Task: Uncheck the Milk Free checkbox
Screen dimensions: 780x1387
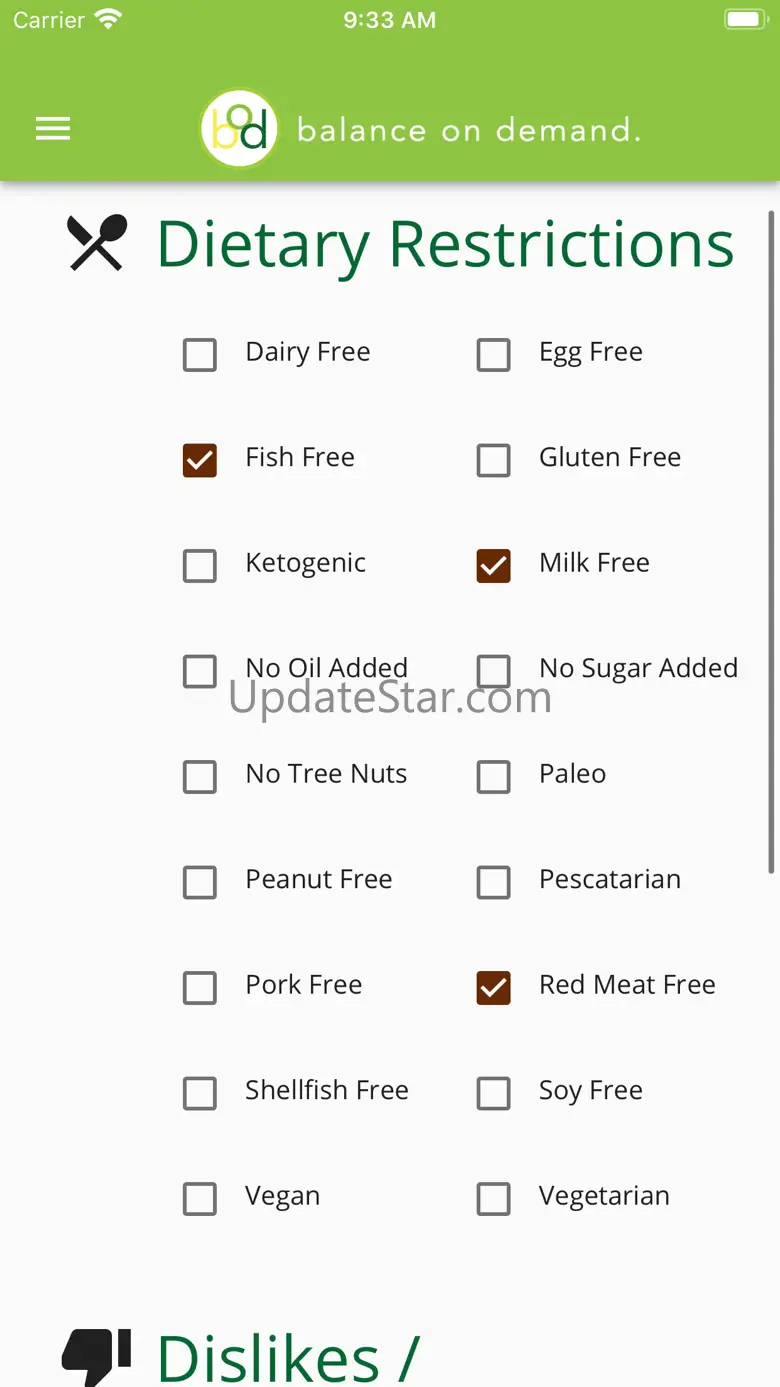Action: point(494,566)
